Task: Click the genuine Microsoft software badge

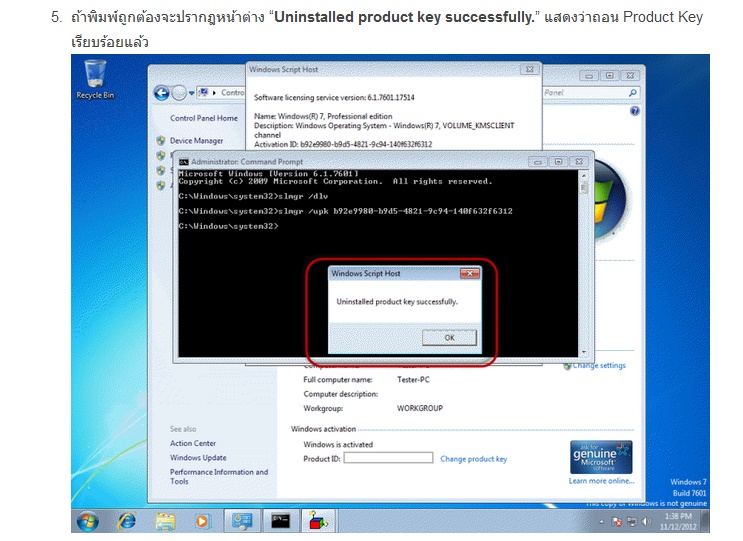Action: (x=601, y=457)
